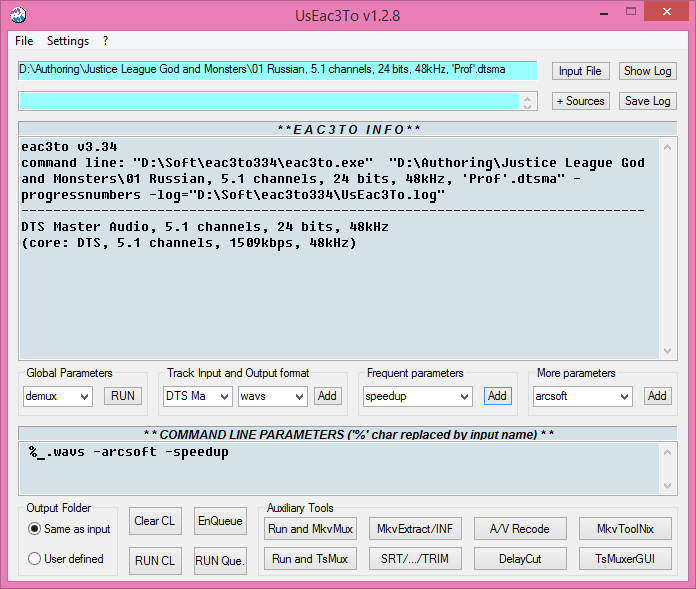Click the RUN Que. button
The image size is (696, 589).
[x=220, y=561]
